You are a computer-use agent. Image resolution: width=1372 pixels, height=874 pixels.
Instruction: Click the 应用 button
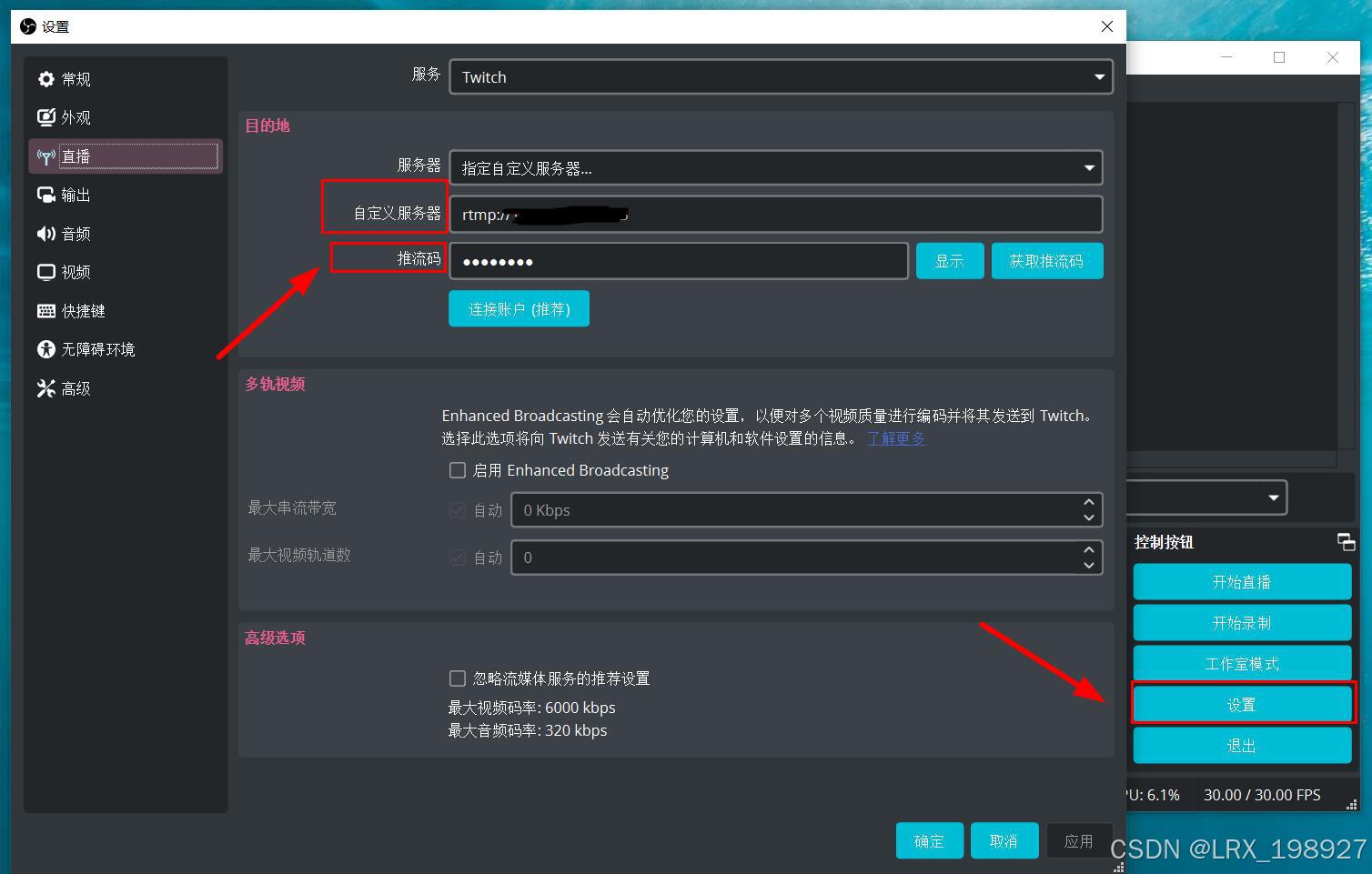1079,841
